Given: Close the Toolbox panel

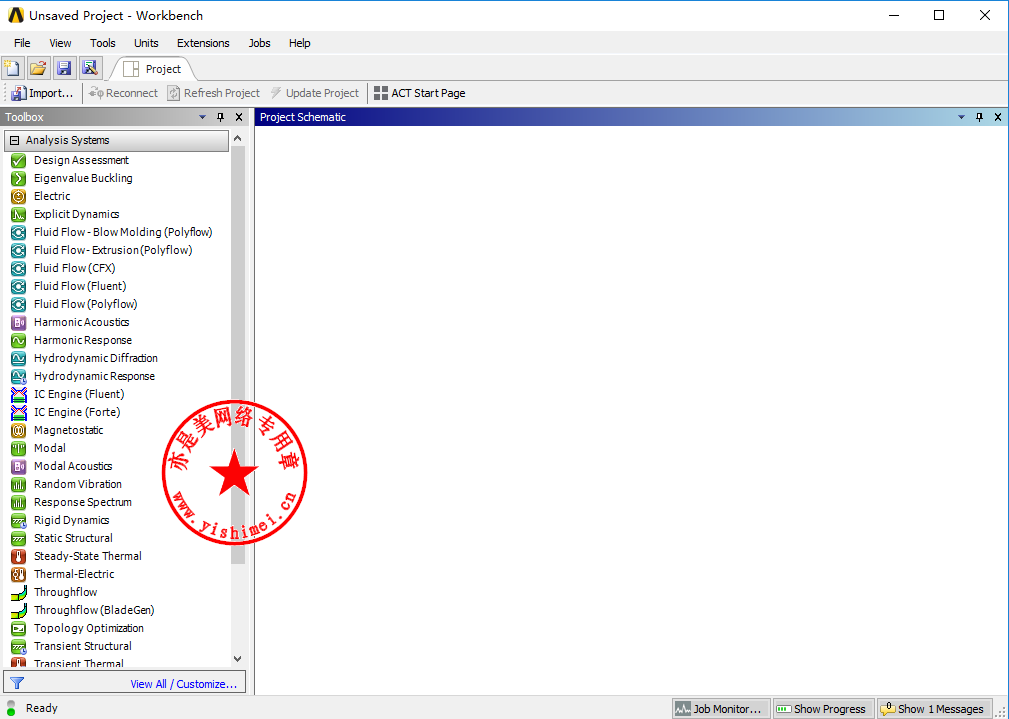Looking at the screenshot, I should click(x=239, y=117).
